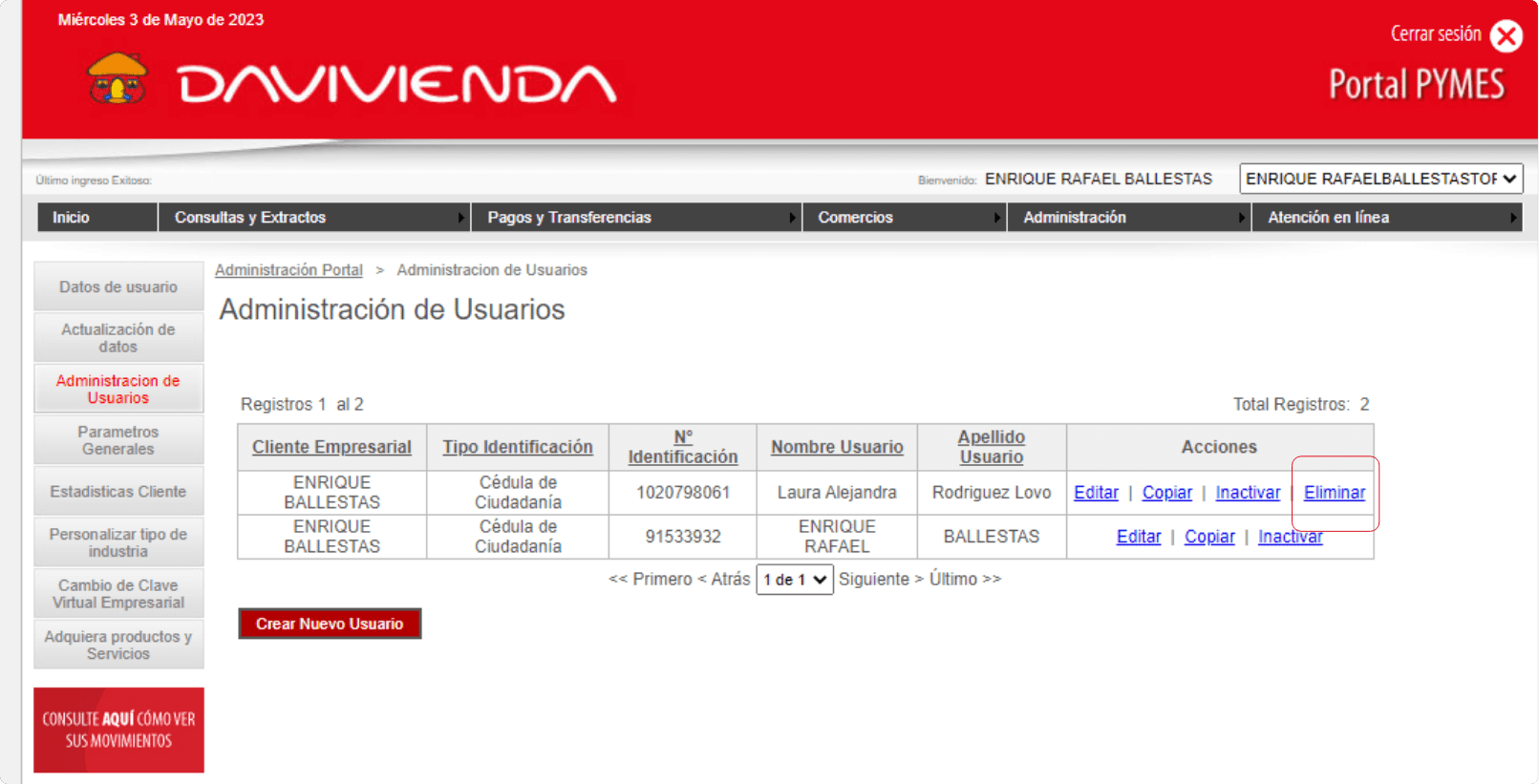This screenshot has height=784, width=1539.
Task: Expand the Administración menu arrow
Action: coord(1242,218)
